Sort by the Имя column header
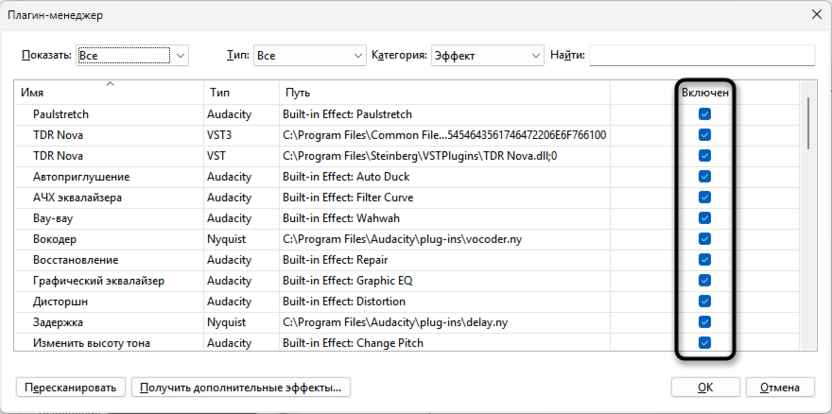The width and height of the screenshot is (832, 414). coord(109,92)
